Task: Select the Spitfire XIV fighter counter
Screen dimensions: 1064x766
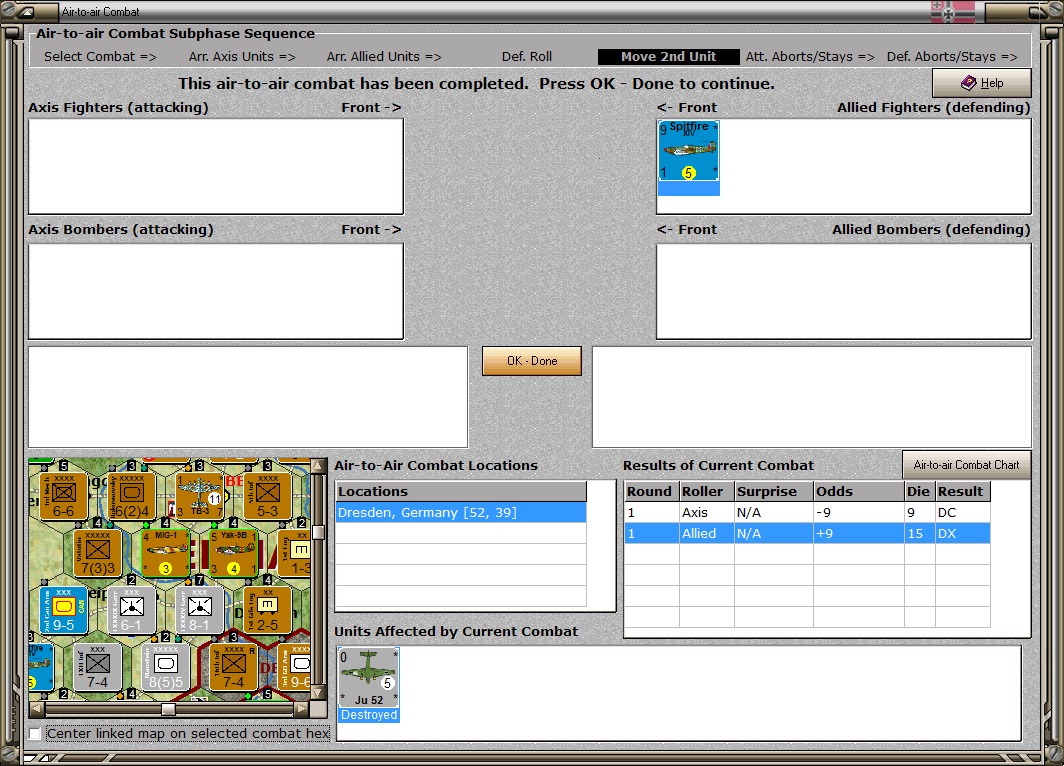Action: tap(688, 151)
